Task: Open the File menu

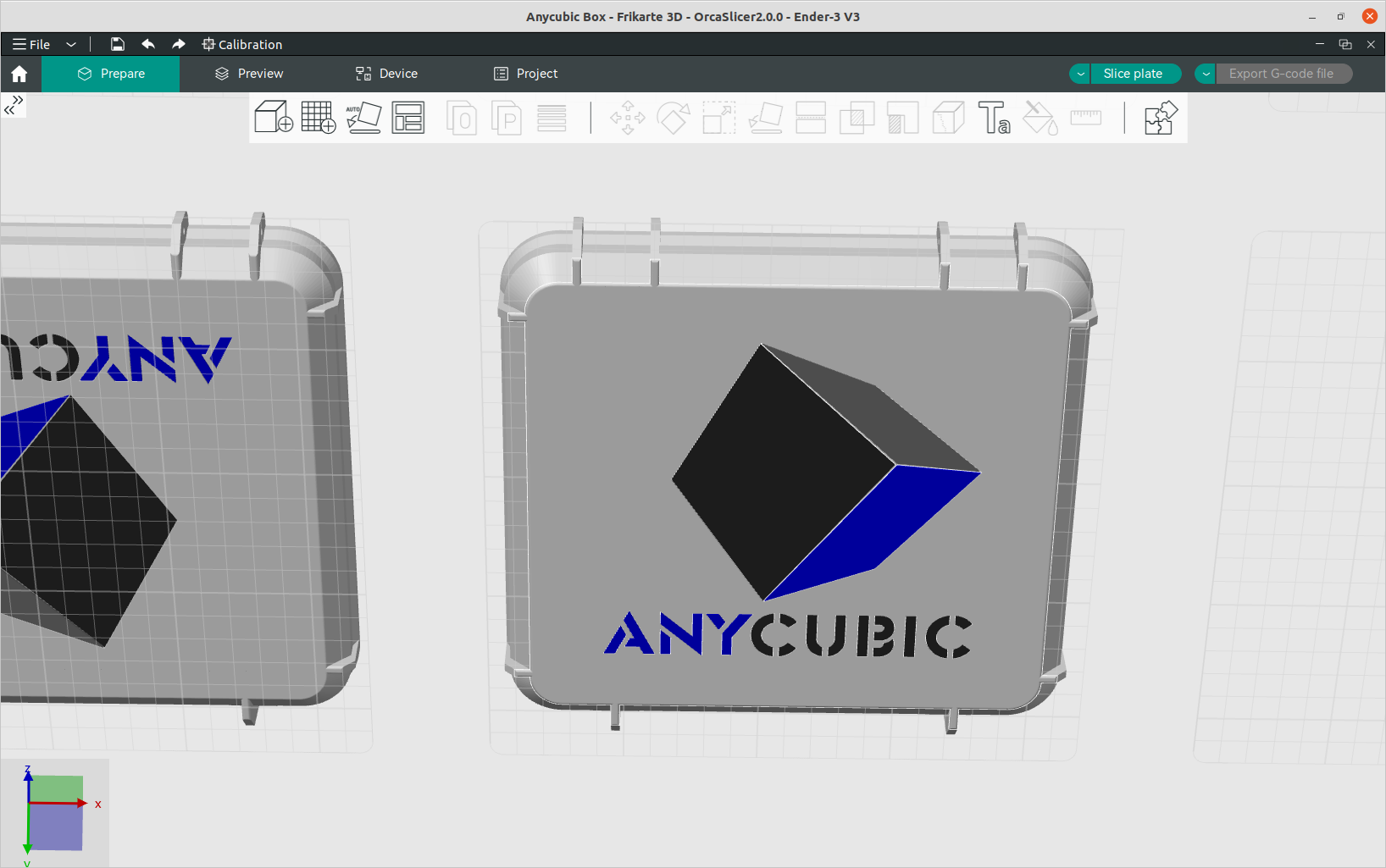Action: pyautogui.click(x=31, y=44)
